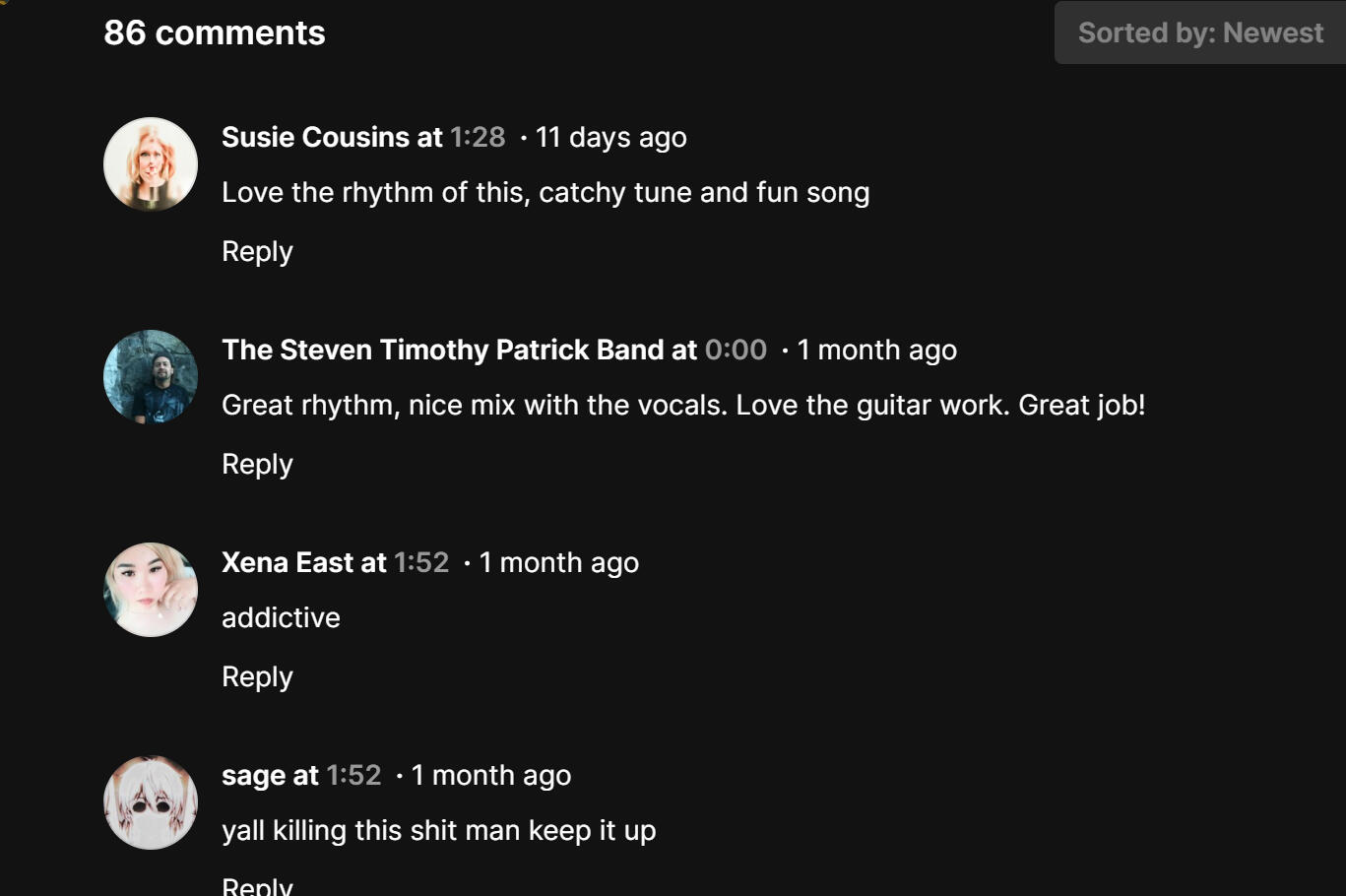This screenshot has height=896, width=1346.
Task: Jump to timestamp 1:28 in the track
Action: (478, 137)
